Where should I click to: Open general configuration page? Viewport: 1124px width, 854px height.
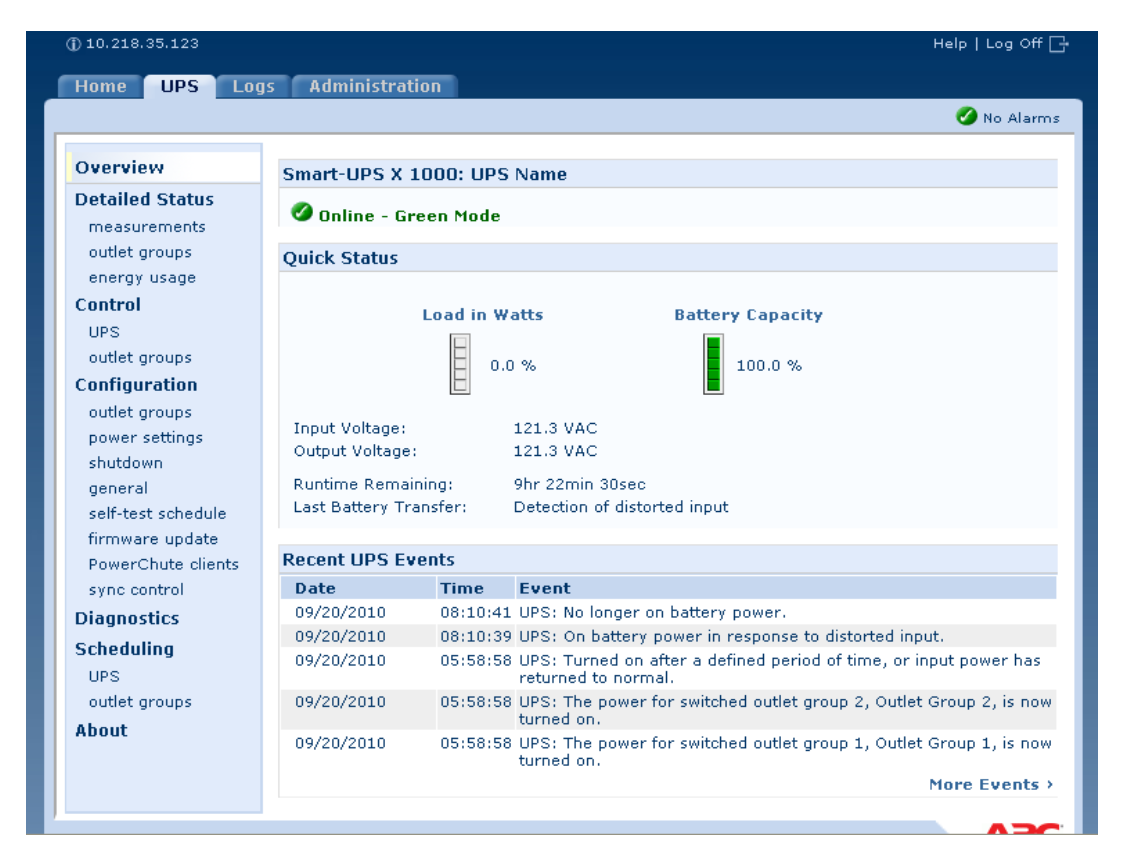click(118, 488)
